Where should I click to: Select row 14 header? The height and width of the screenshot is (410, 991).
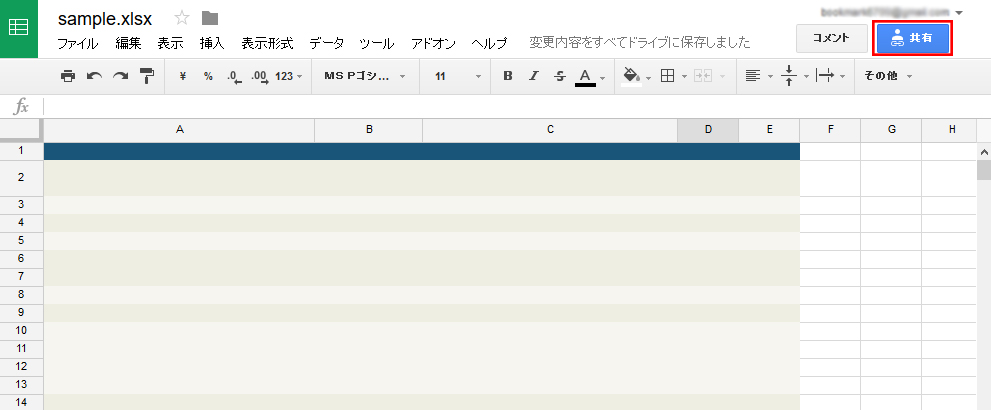pyautogui.click(x=21, y=402)
